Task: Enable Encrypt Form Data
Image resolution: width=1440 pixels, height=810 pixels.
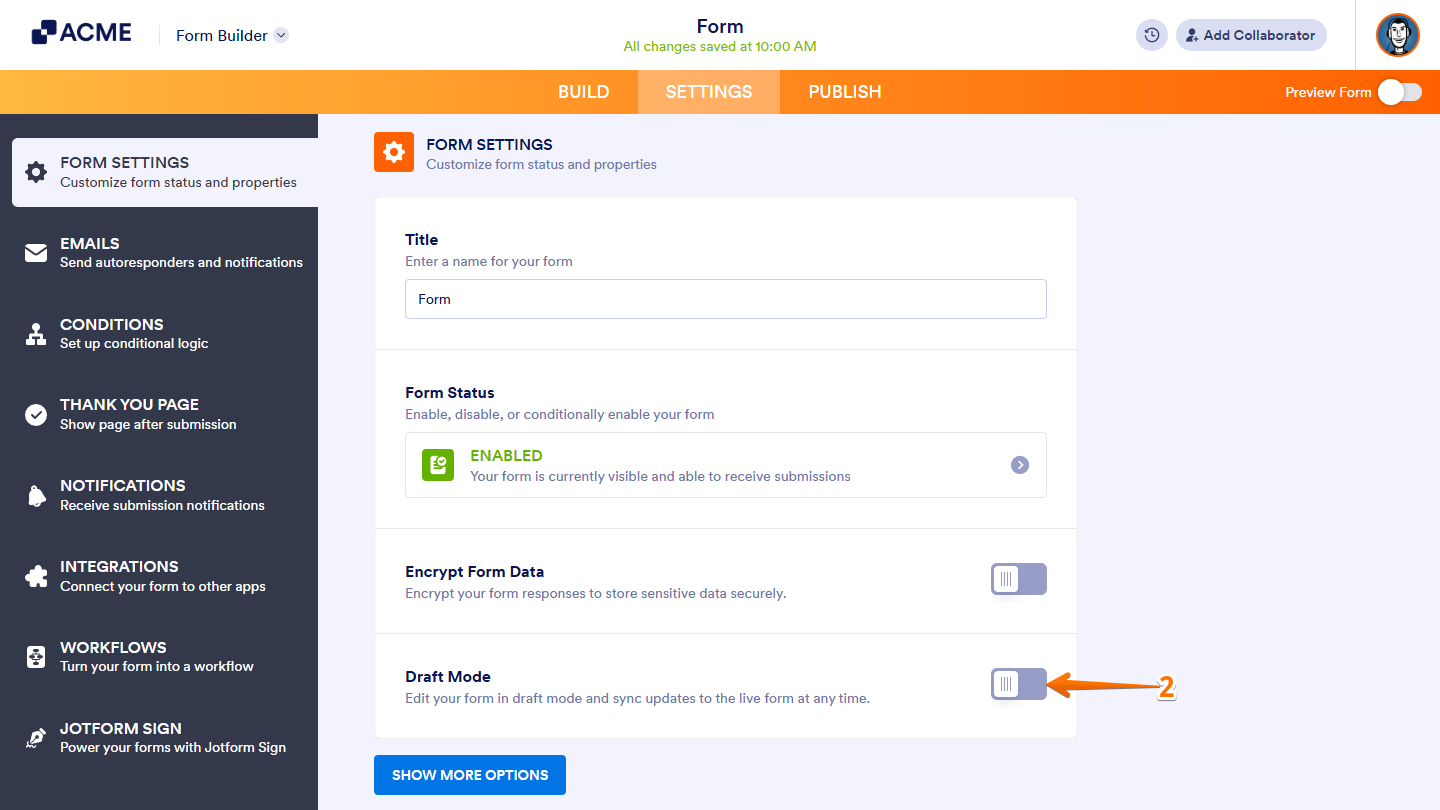Action: pyautogui.click(x=1018, y=578)
